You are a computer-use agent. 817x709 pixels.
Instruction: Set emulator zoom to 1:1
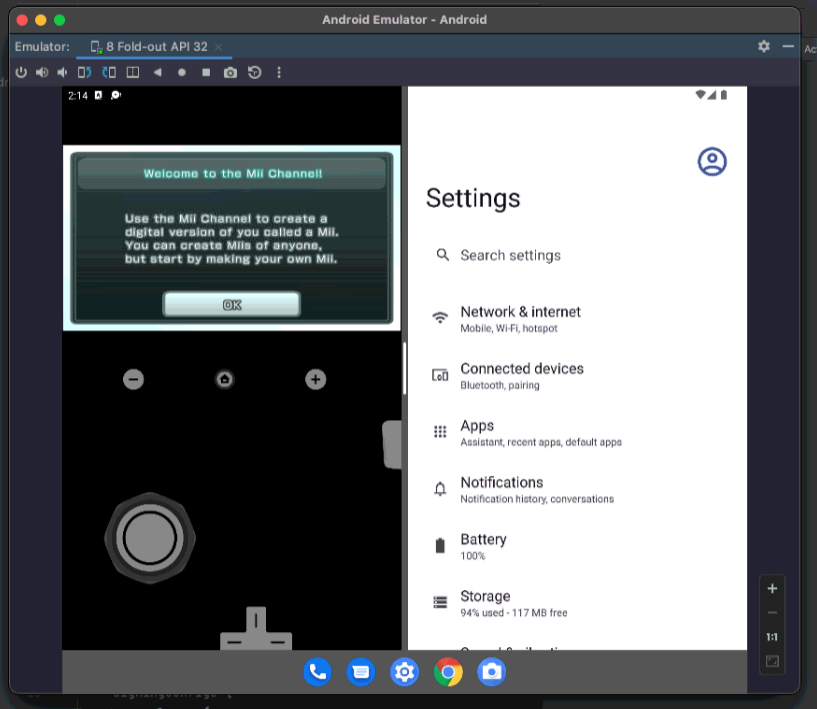click(772, 637)
